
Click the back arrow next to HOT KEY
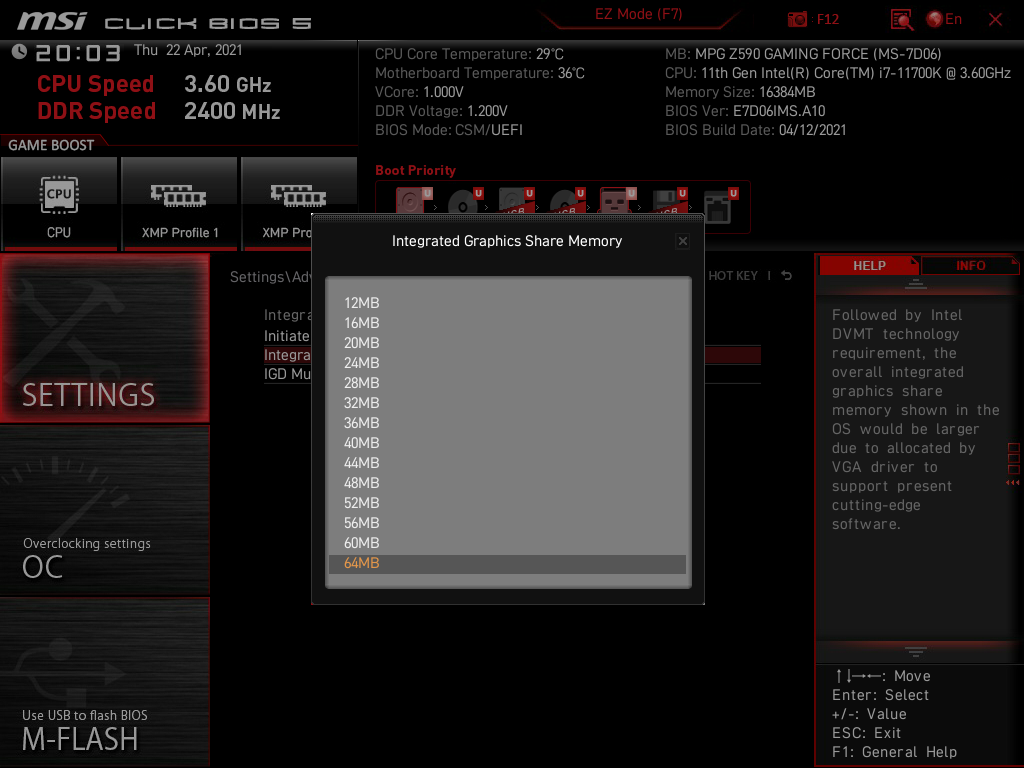787,276
